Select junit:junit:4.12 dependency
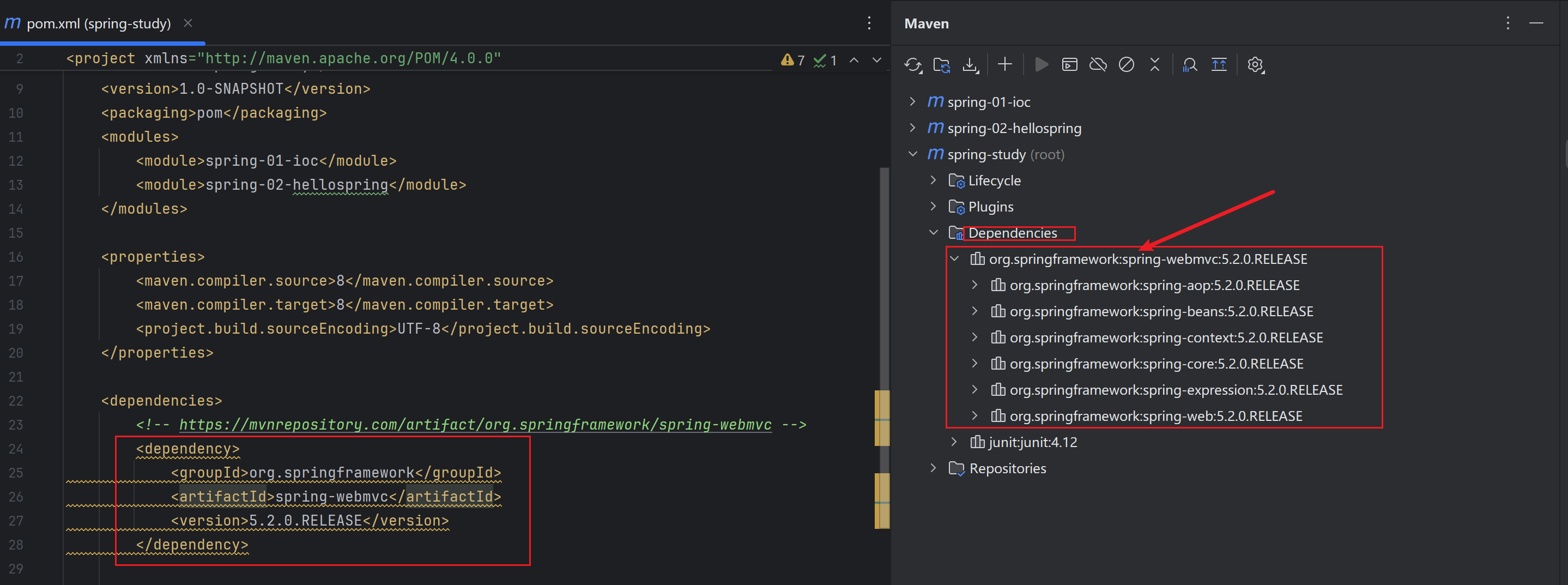This screenshot has width=1568, height=585. click(1032, 442)
